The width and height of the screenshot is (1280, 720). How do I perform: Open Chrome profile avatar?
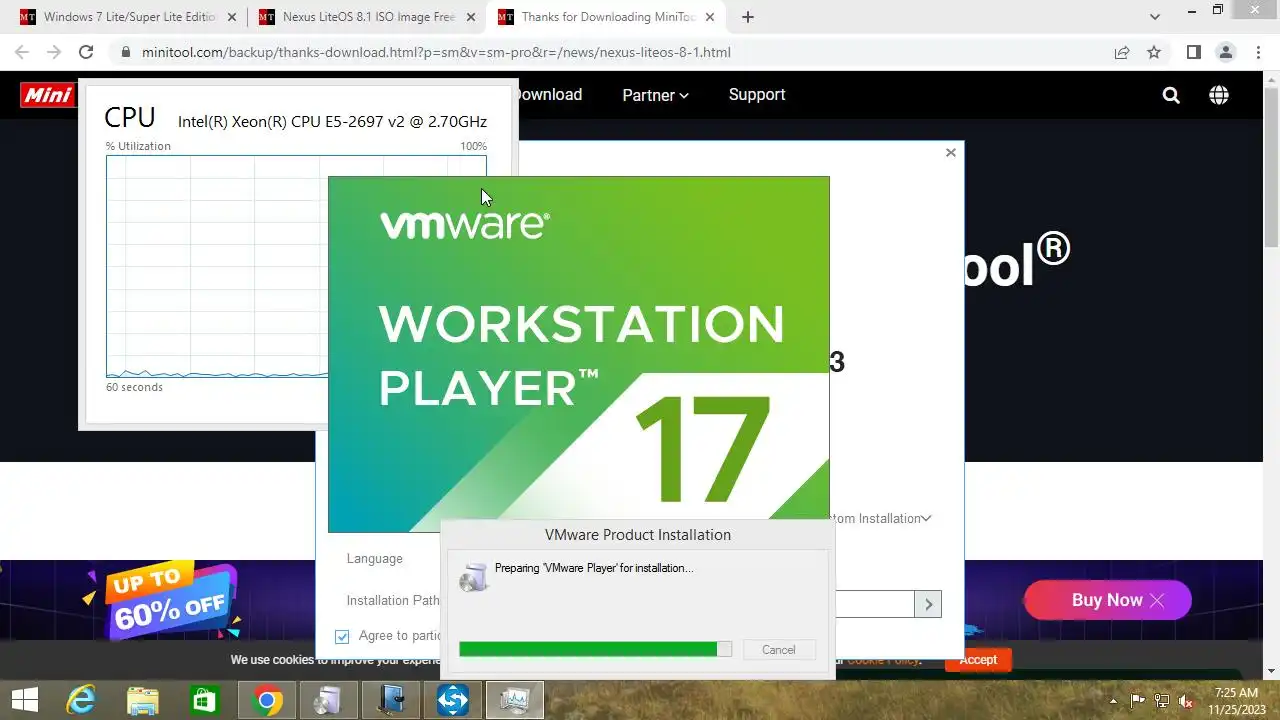pyautogui.click(x=1225, y=52)
